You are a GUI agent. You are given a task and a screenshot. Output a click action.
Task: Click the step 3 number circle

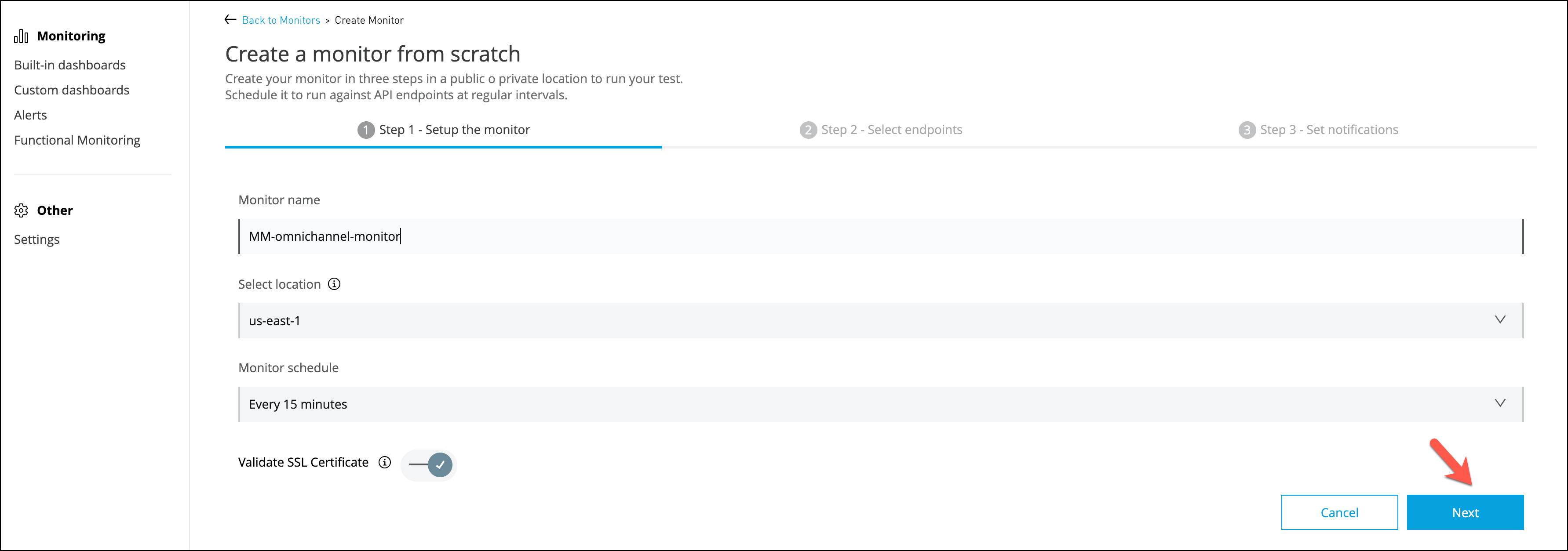pyautogui.click(x=1247, y=130)
